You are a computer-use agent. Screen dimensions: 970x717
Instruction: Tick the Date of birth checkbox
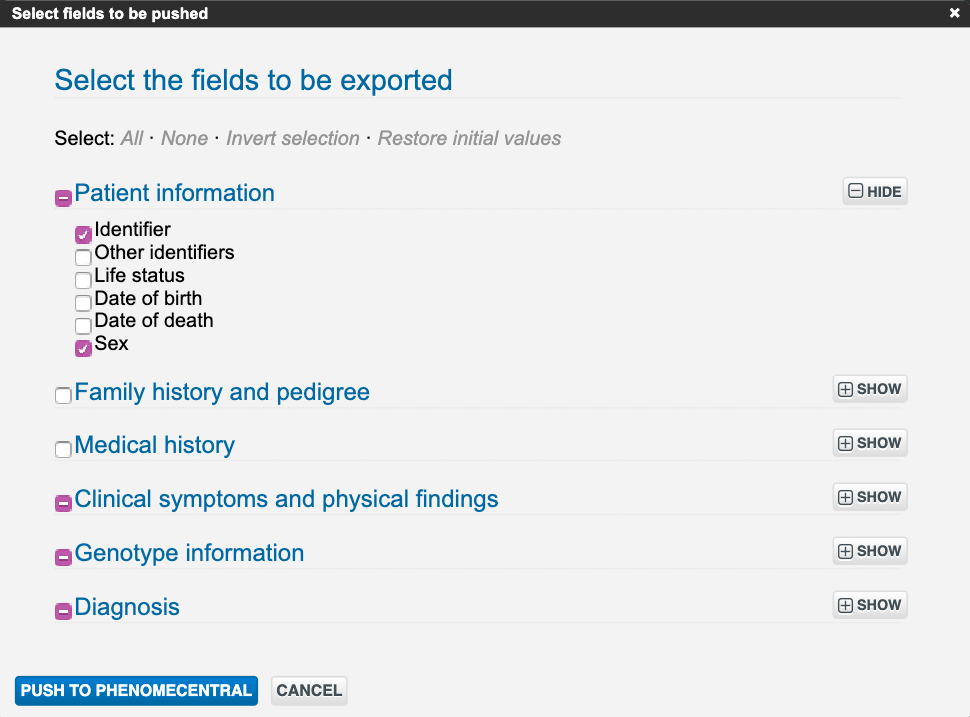tap(83, 303)
